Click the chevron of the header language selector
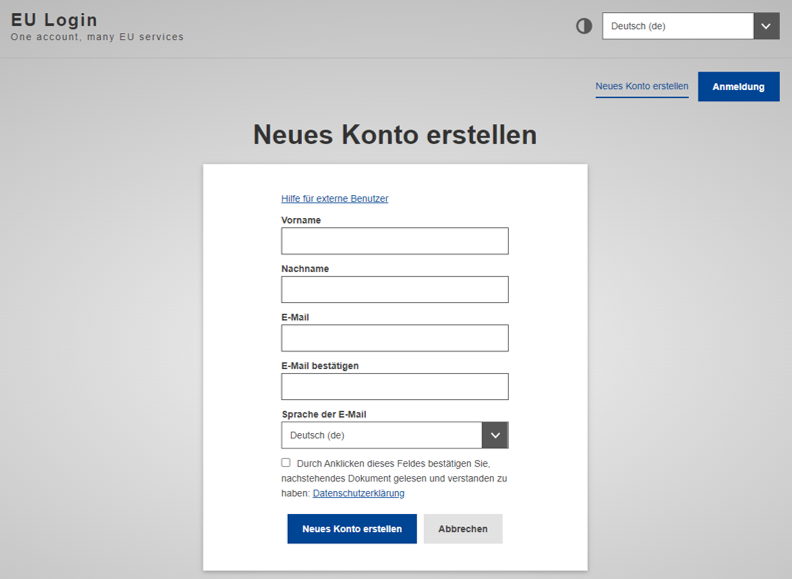This screenshot has width=792, height=579. coord(766,26)
